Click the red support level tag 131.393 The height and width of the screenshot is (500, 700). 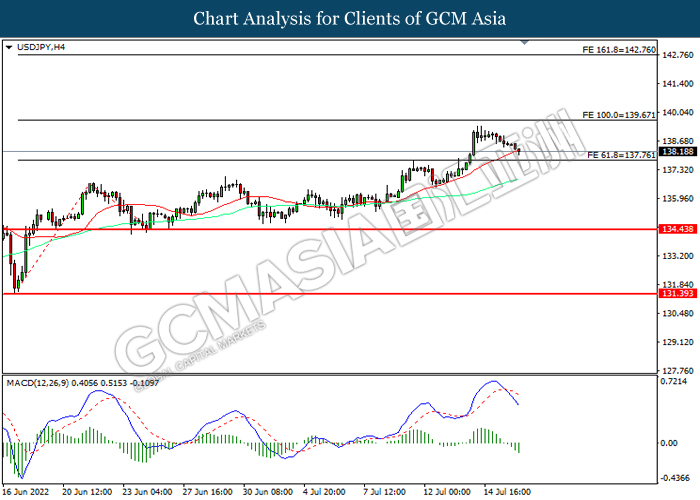point(678,293)
